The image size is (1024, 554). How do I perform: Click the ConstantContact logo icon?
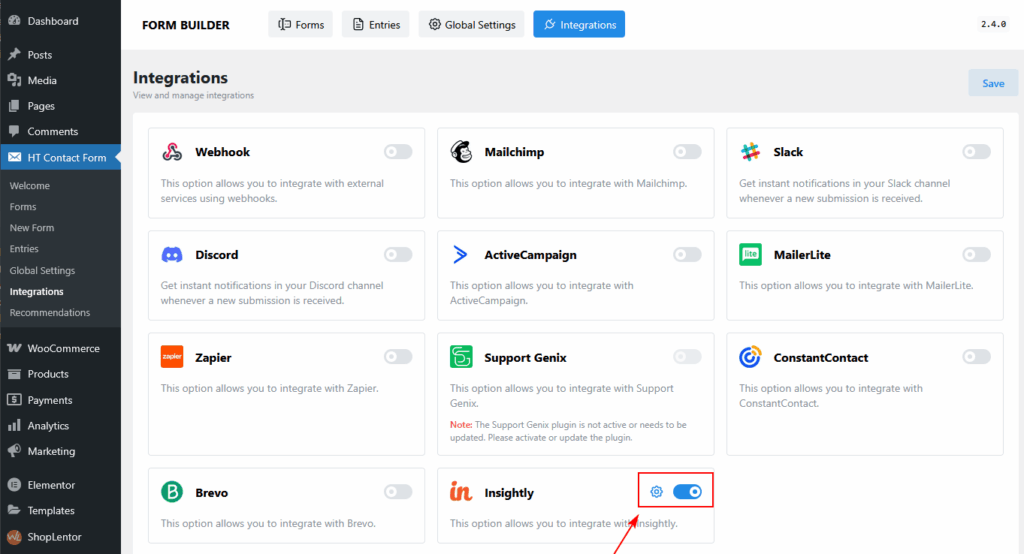click(750, 357)
